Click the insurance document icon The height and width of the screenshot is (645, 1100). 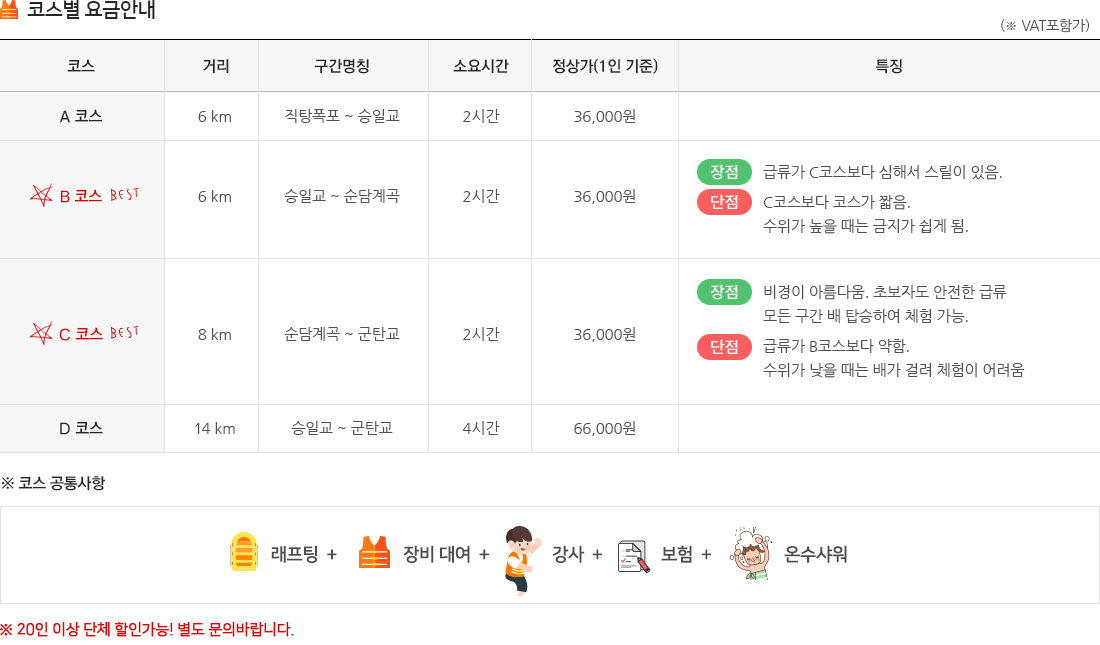tap(633, 557)
